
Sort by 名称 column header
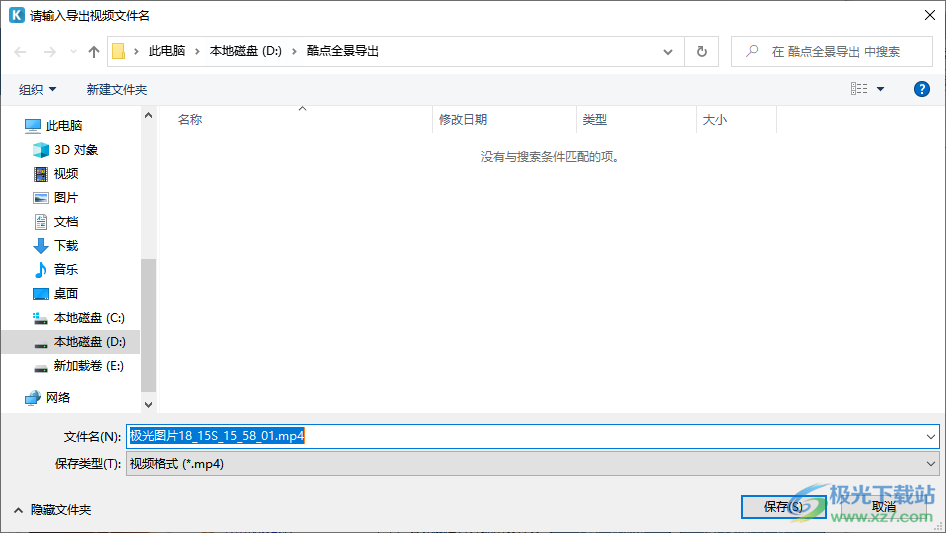pos(190,120)
